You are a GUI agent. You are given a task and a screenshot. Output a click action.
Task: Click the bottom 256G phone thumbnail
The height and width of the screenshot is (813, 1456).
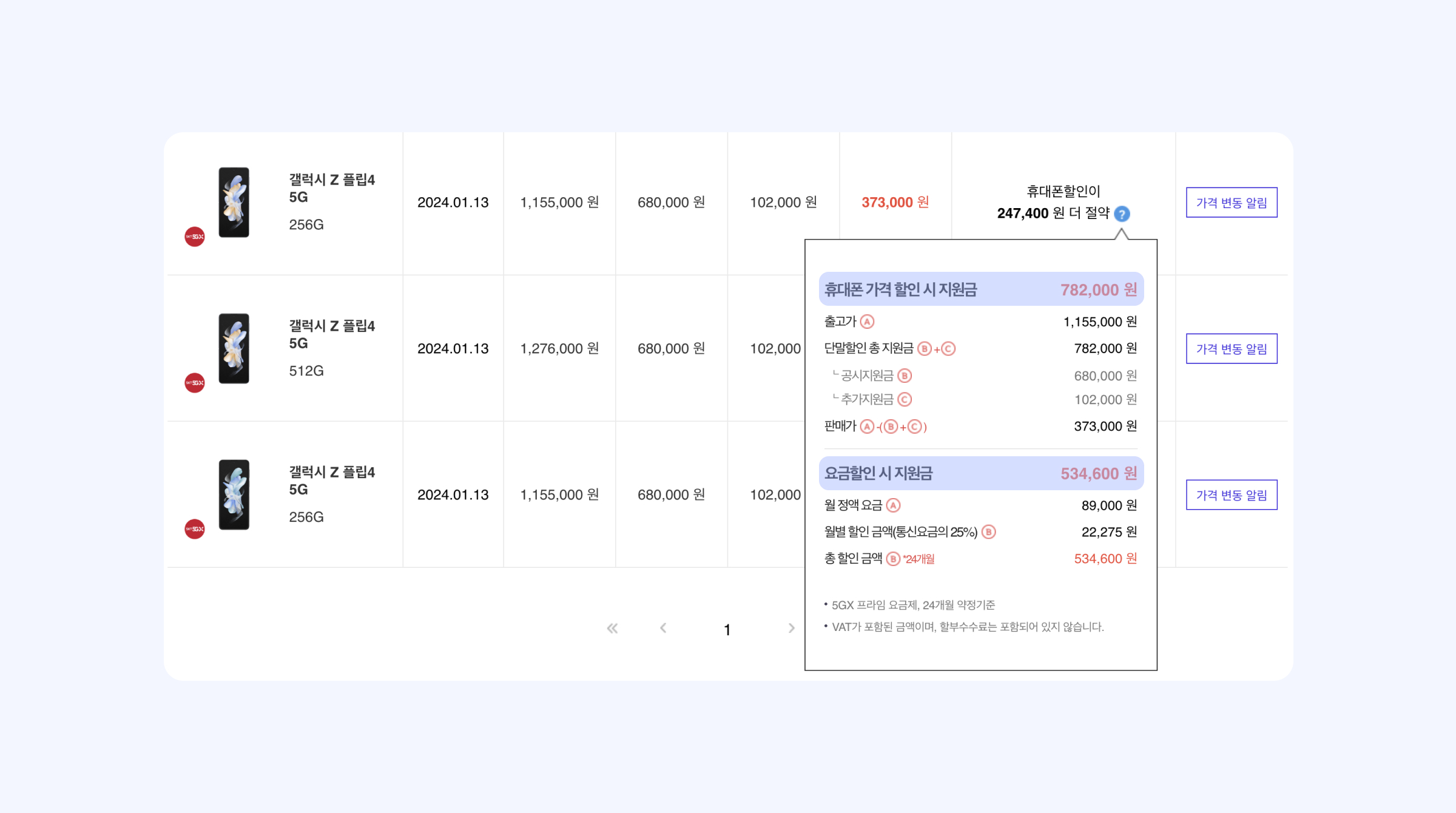234,494
